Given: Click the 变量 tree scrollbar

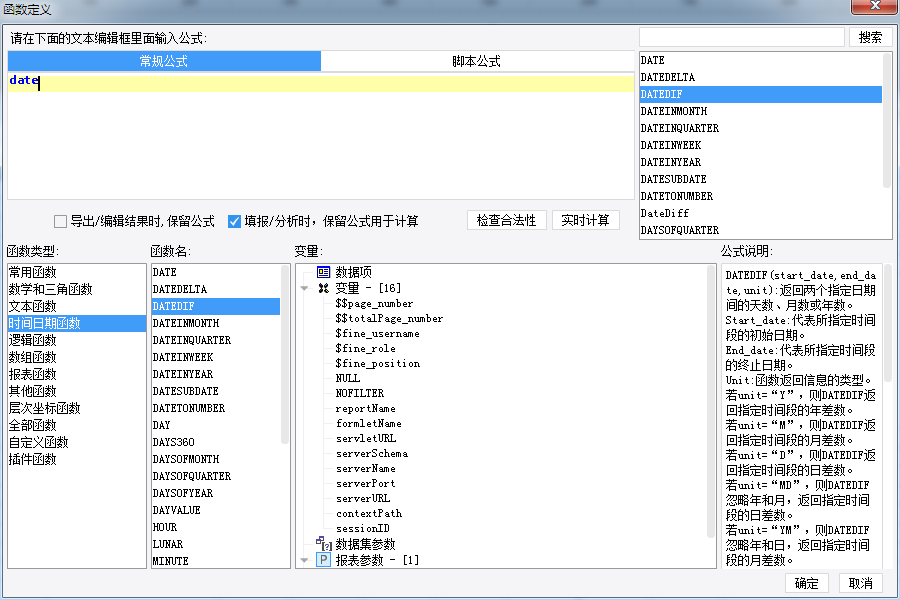Looking at the screenshot, I should point(711,401).
